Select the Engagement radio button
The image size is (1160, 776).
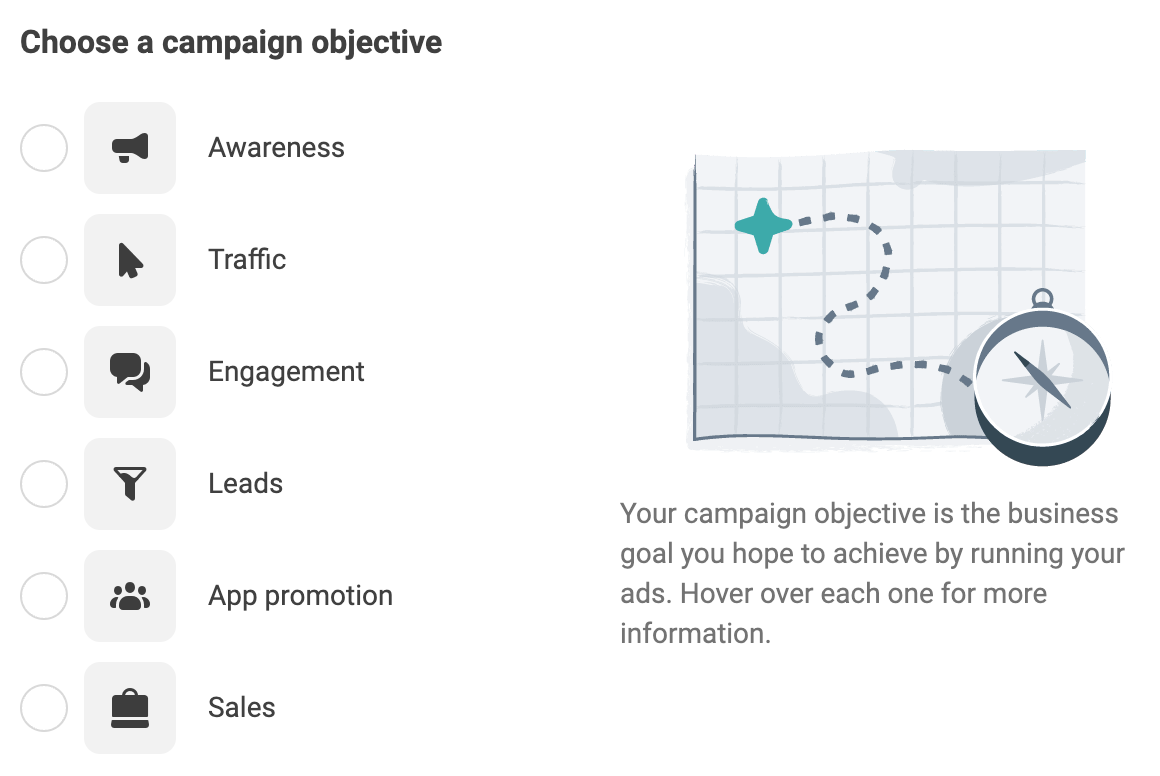(44, 372)
